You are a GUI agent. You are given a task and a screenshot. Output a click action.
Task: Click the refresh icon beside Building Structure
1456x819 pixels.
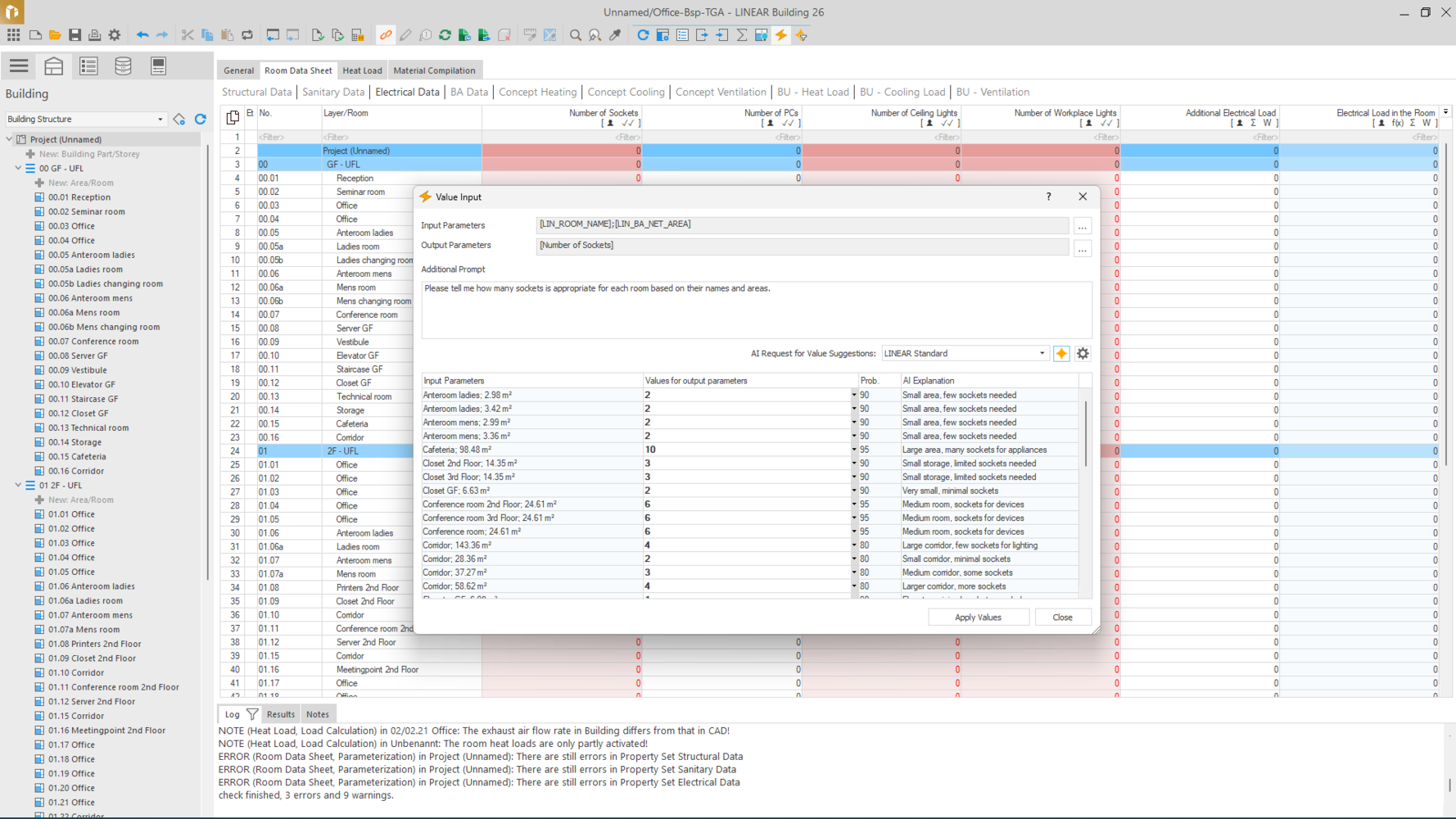click(200, 120)
